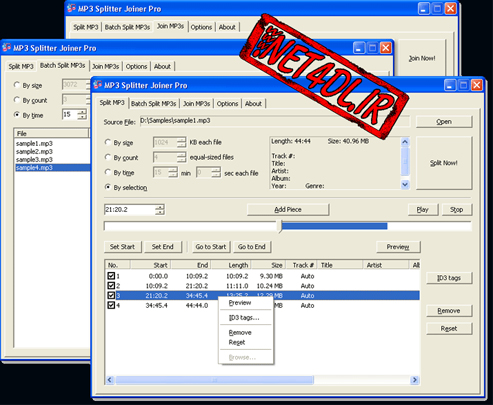Select By size radio in front window
This screenshot has width=493, height=405.
coord(108,142)
